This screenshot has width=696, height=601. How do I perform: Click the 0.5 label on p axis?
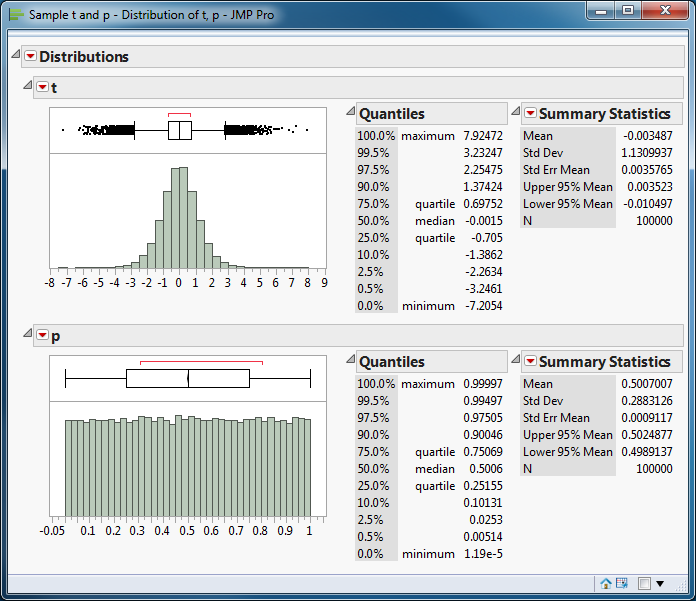pyautogui.click(x=187, y=531)
